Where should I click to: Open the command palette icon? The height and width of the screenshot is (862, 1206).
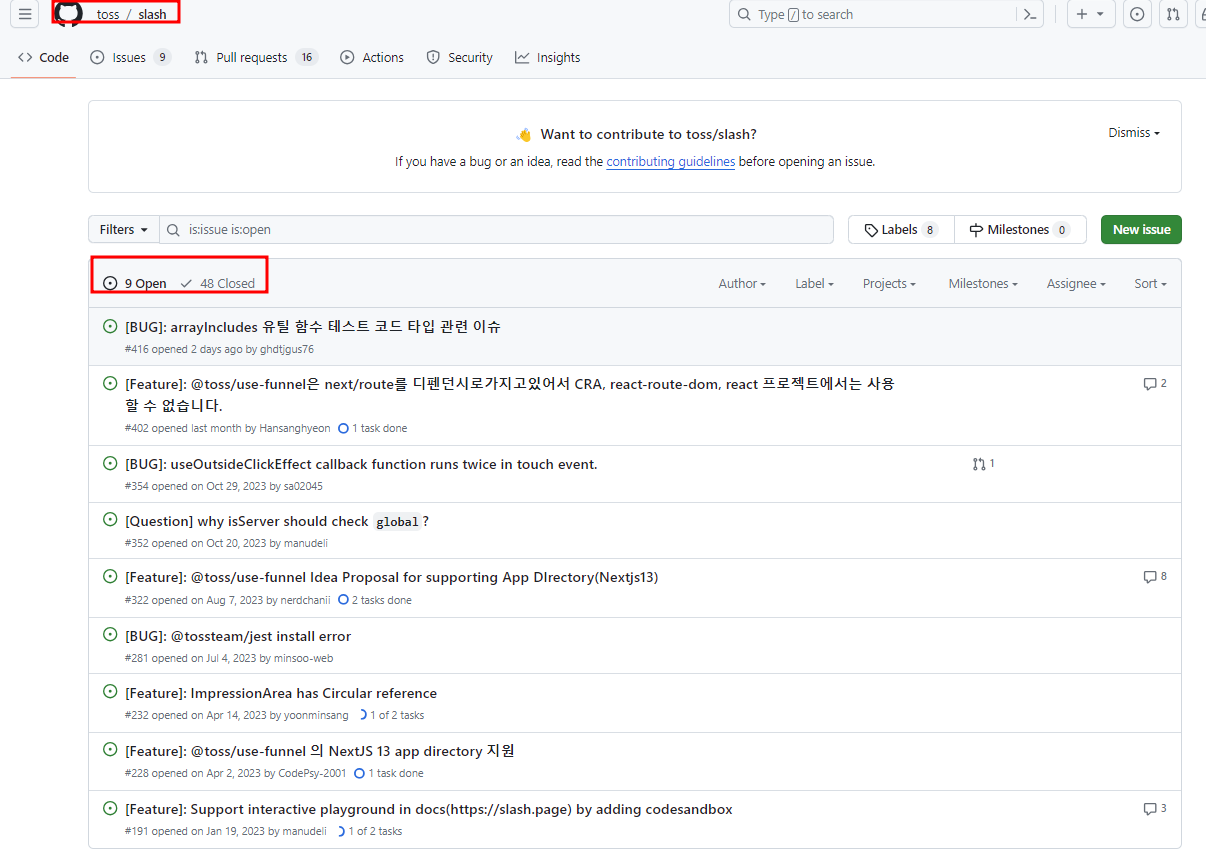pos(1030,14)
